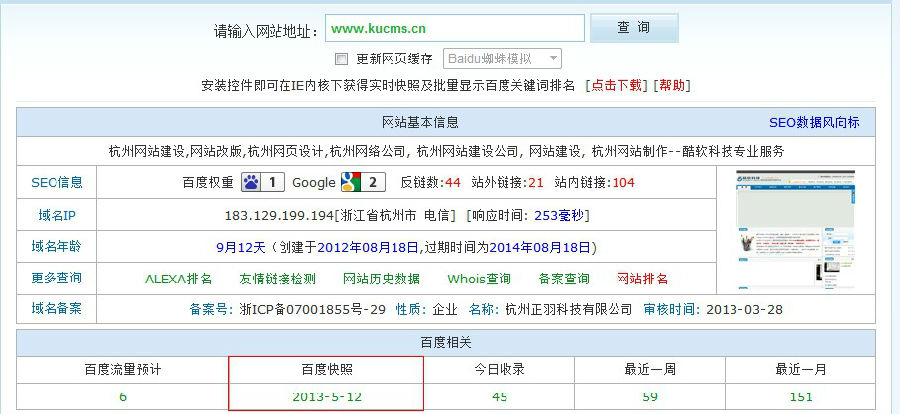Click the 百度相关 section header

[x=446, y=343]
